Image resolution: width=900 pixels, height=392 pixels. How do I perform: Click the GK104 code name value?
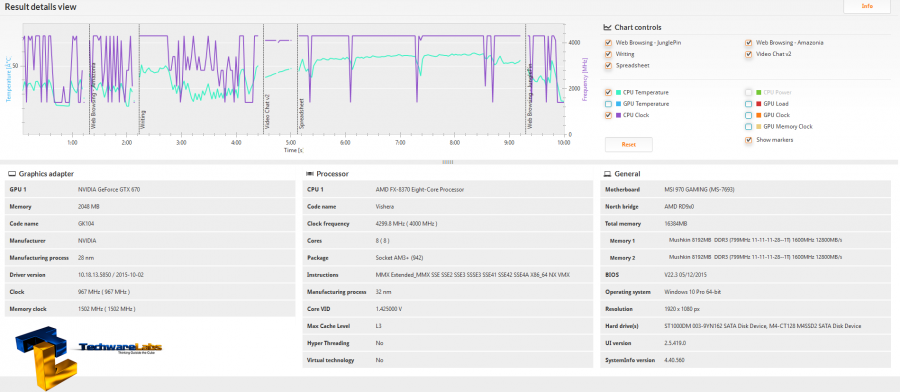point(86,224)
